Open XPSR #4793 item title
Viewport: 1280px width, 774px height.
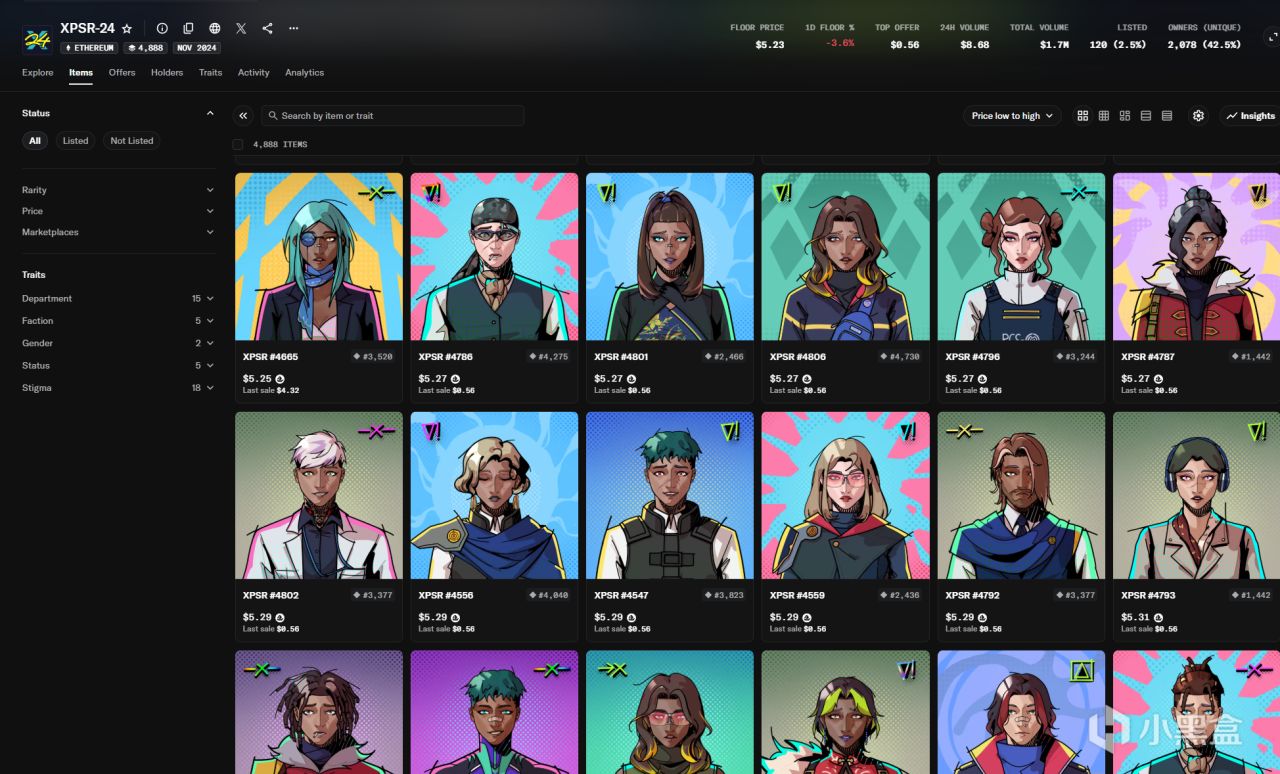coord(1148,596)
